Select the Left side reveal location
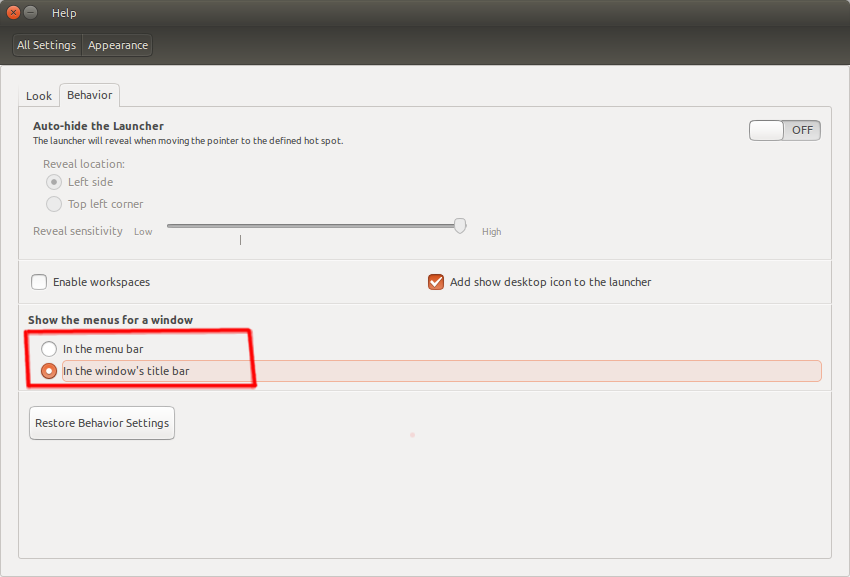 54,182
